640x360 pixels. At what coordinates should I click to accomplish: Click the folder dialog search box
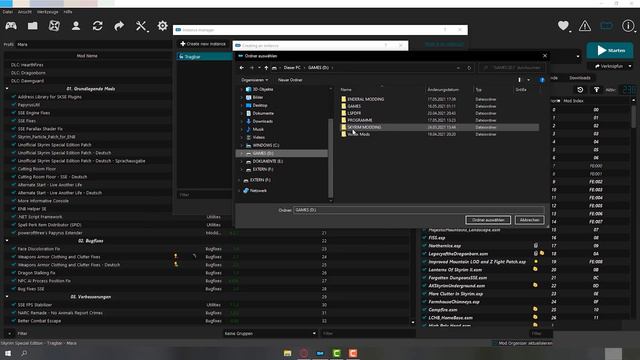click(512, 68)
